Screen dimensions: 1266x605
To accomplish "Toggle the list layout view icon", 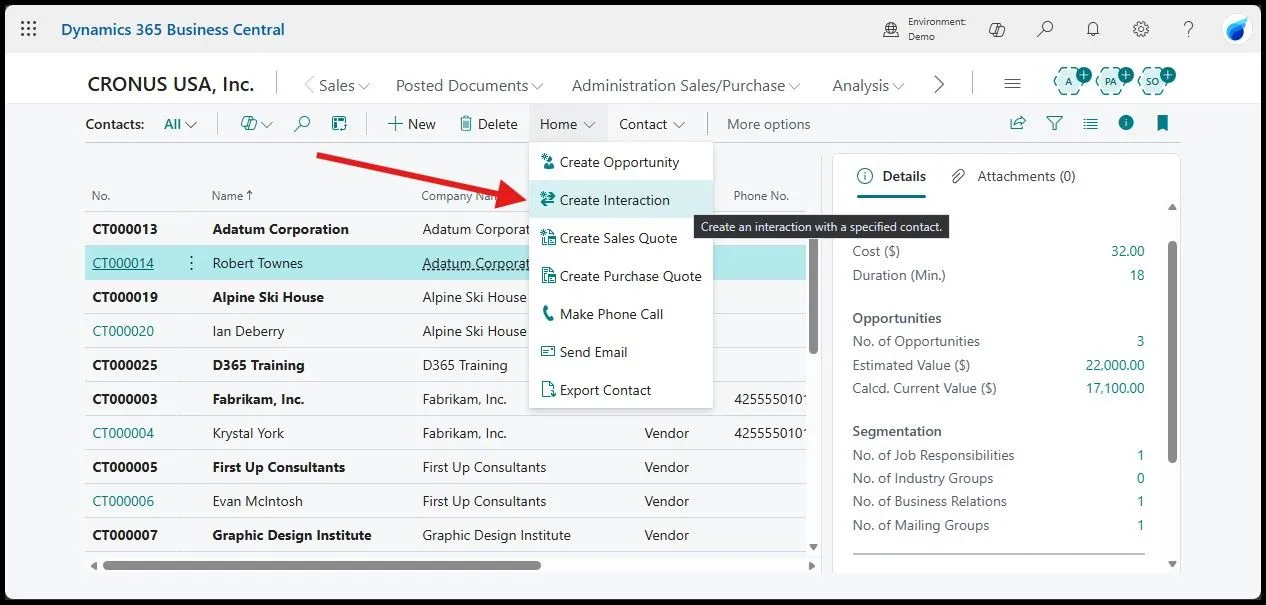I will (340, 124).
